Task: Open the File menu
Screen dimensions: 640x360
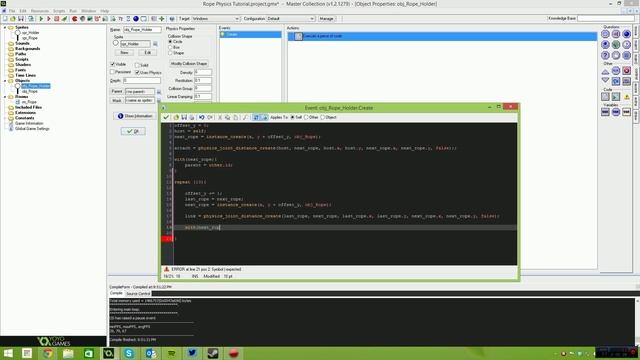Action: [x=12, y=11]
